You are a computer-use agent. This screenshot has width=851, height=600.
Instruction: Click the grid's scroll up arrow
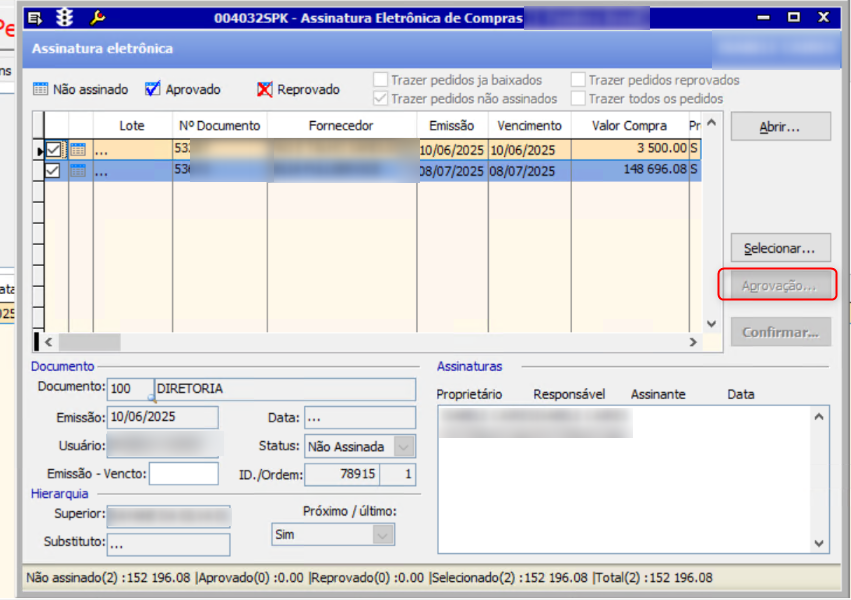712,123
